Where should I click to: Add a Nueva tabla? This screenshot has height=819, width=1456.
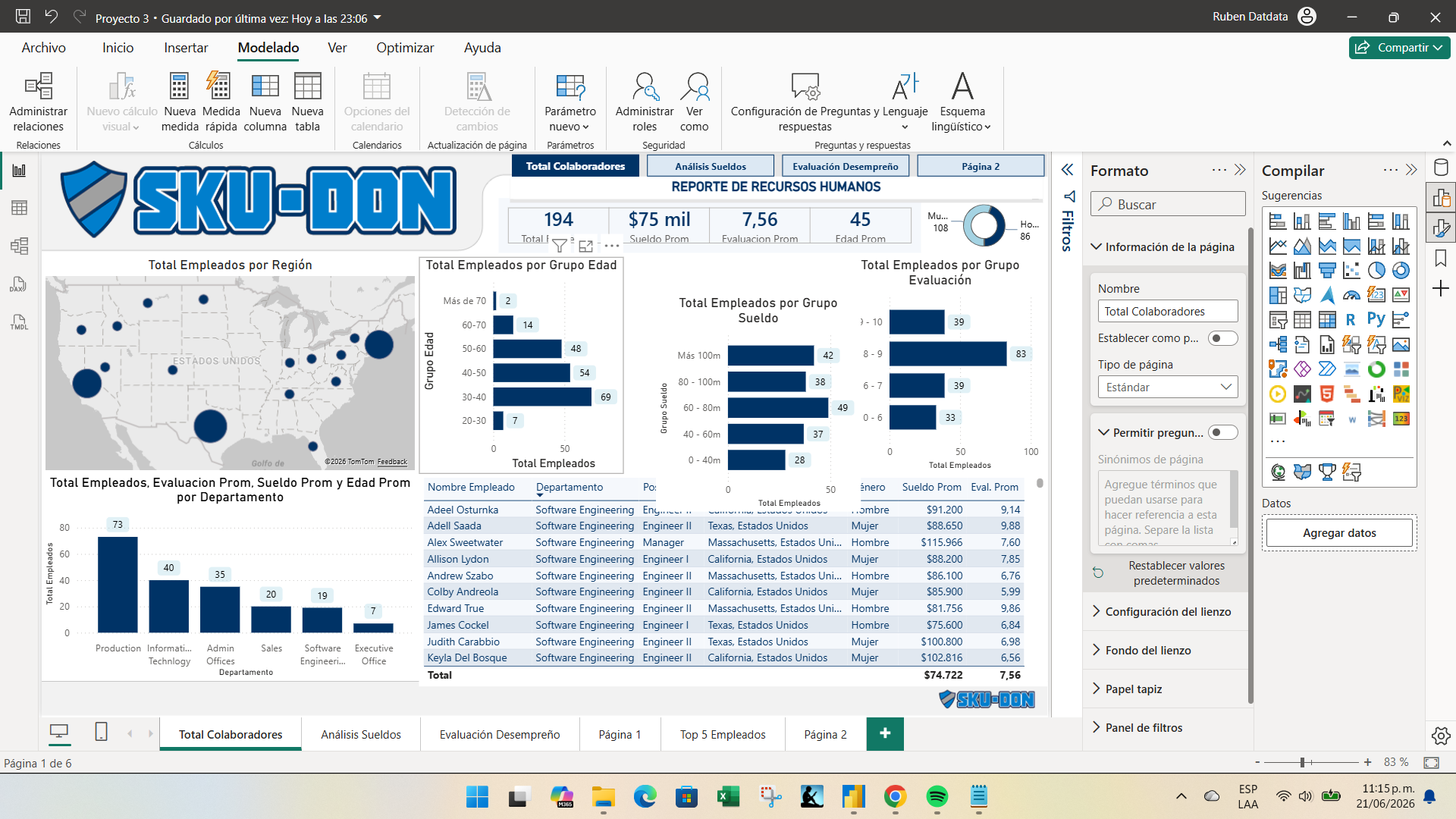(307, 102)
